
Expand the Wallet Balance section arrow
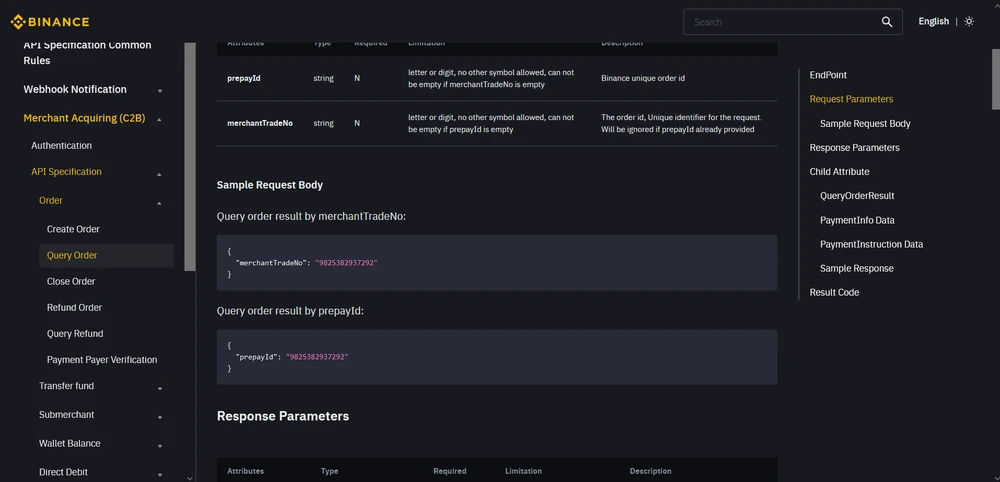[x=160, y=445]
